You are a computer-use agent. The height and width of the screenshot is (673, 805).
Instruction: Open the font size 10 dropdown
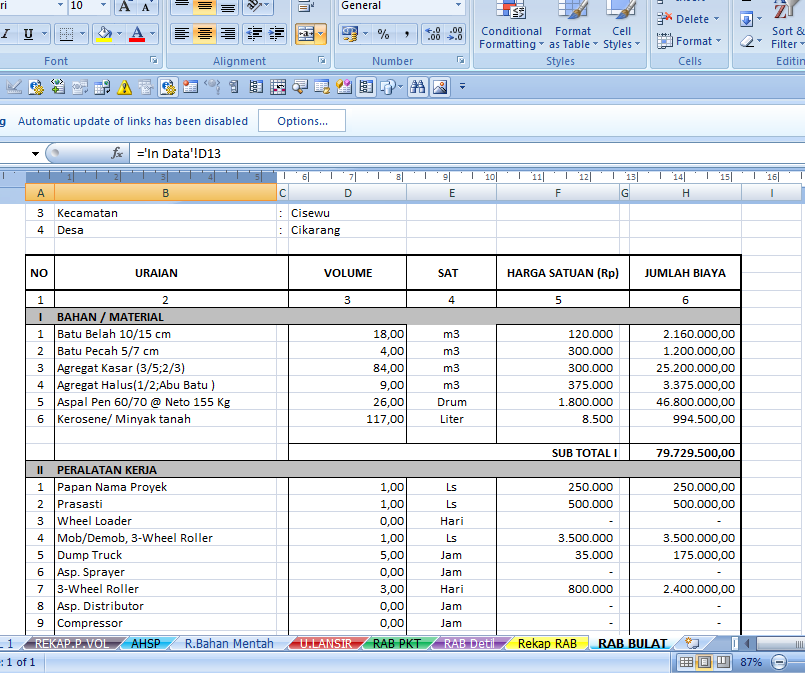pyautogui.click(x=103, y=5)
